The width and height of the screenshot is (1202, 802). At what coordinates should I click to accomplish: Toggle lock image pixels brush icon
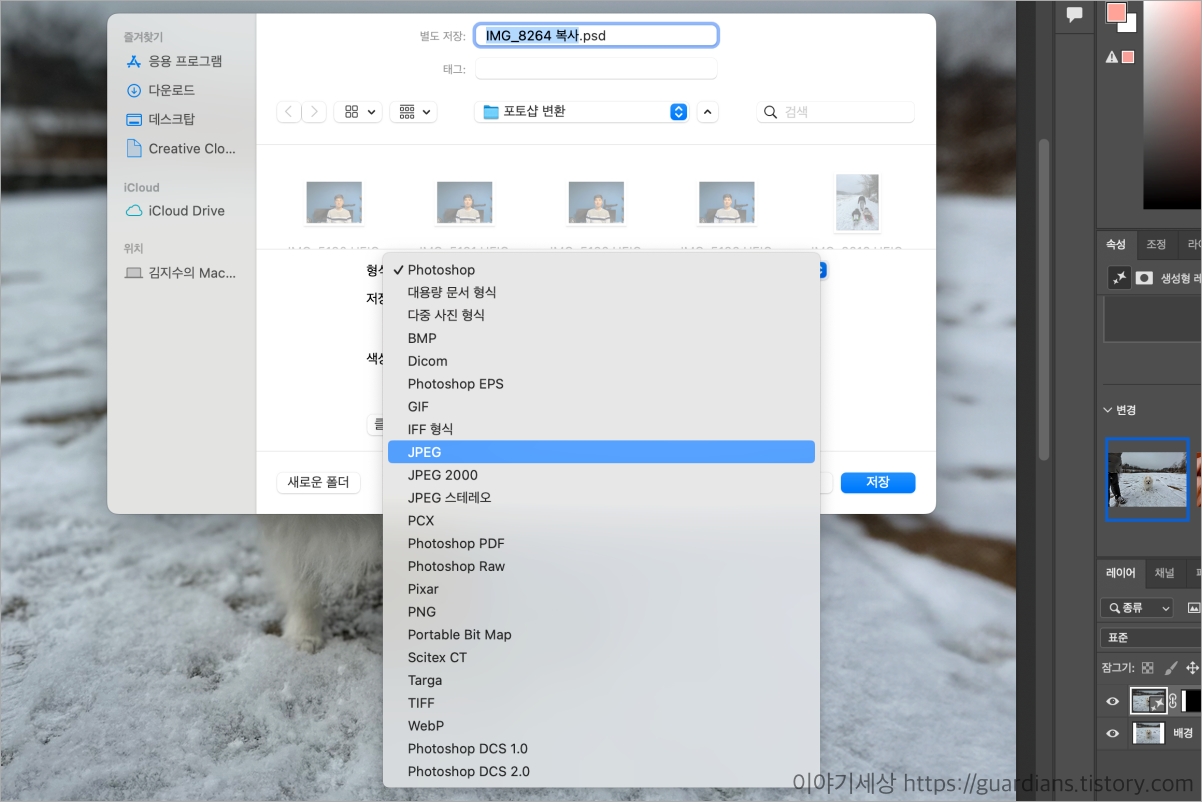click(1169, 668)
